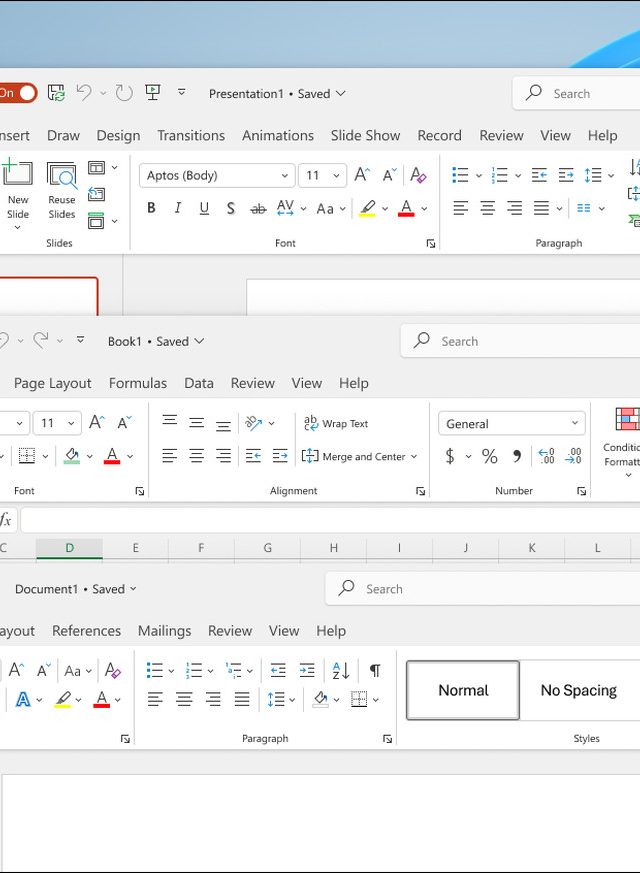Click the Excel formula bar input
This screenshot has width=640, height=873.
330,520
